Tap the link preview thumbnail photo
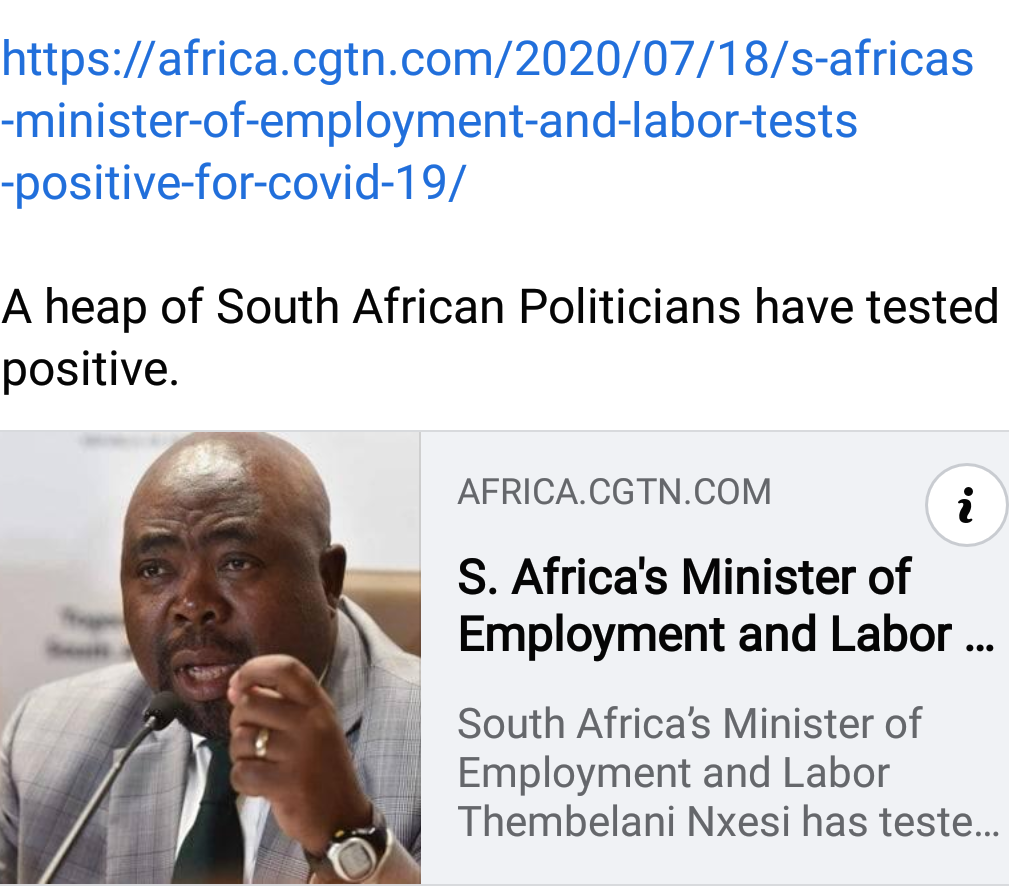This screenshot has width=1009, height=890. 210,658
